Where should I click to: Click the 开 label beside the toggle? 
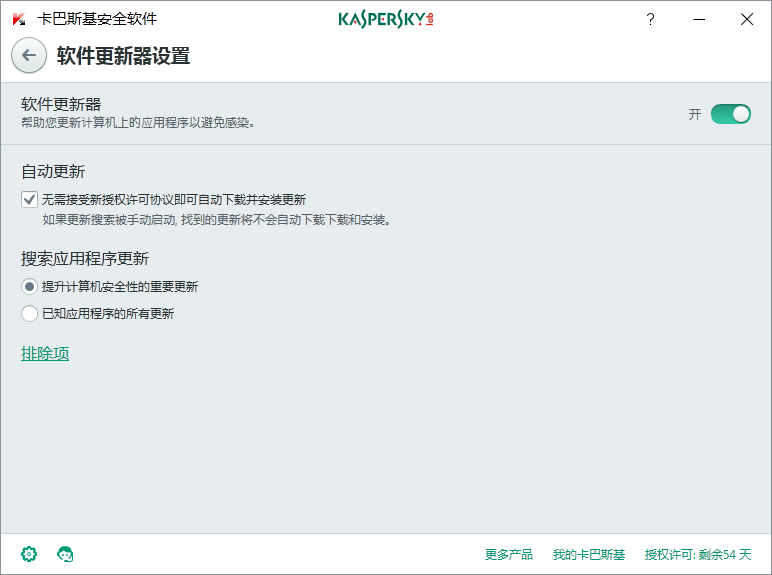coord(695,114)
